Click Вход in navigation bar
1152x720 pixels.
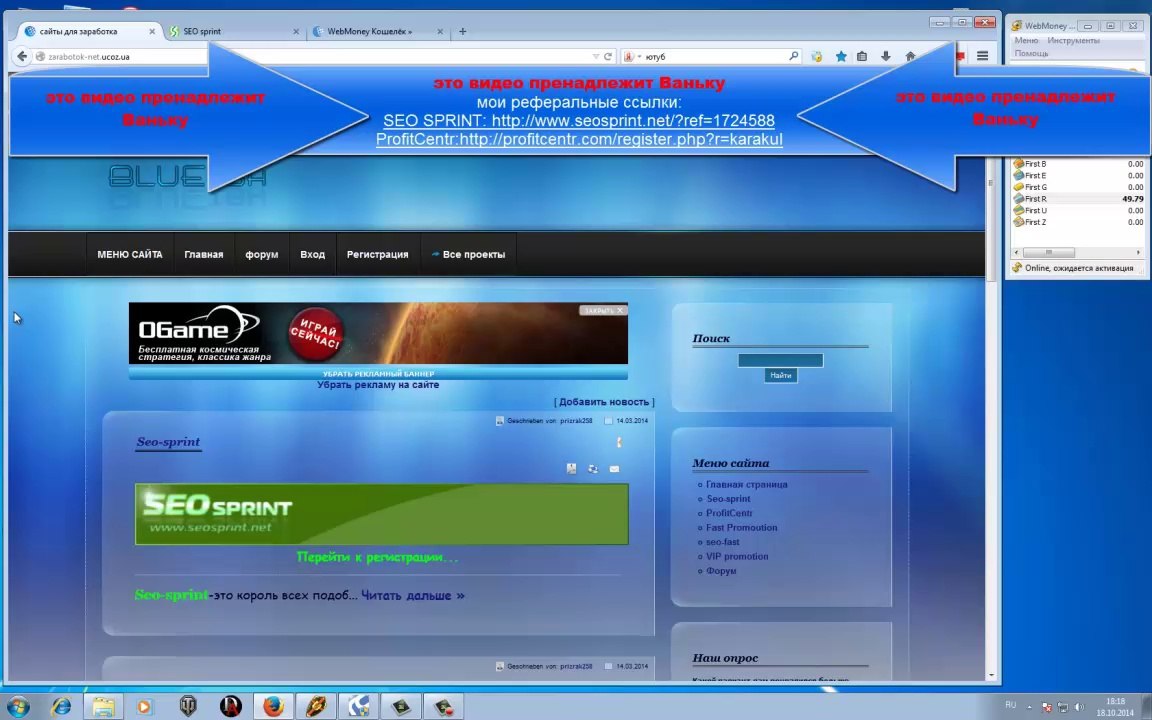coord(312,254)
